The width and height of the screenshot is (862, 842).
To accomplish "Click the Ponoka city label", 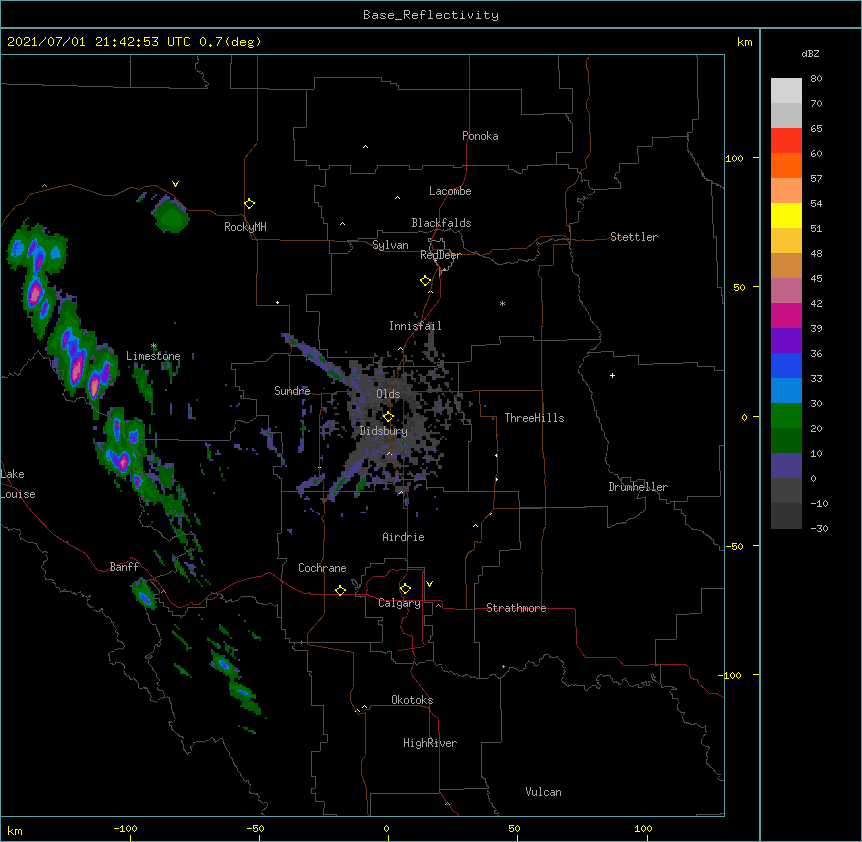I will pos(480,136).
